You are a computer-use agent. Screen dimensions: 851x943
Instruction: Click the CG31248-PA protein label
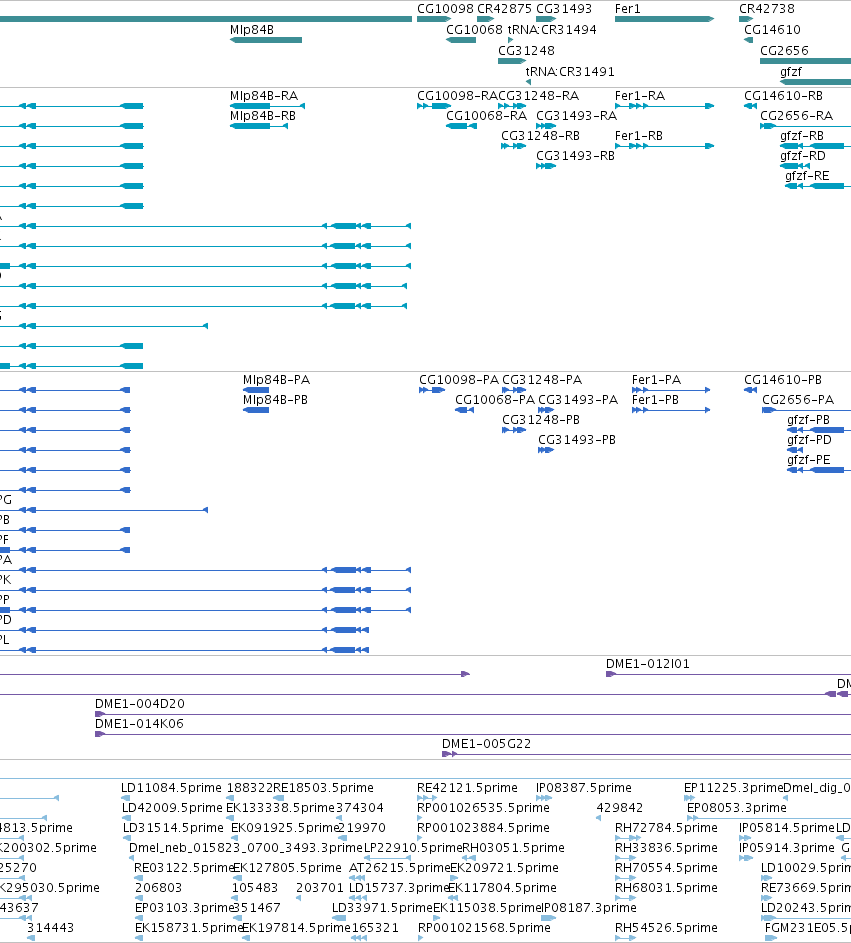(x=542, y=379)
